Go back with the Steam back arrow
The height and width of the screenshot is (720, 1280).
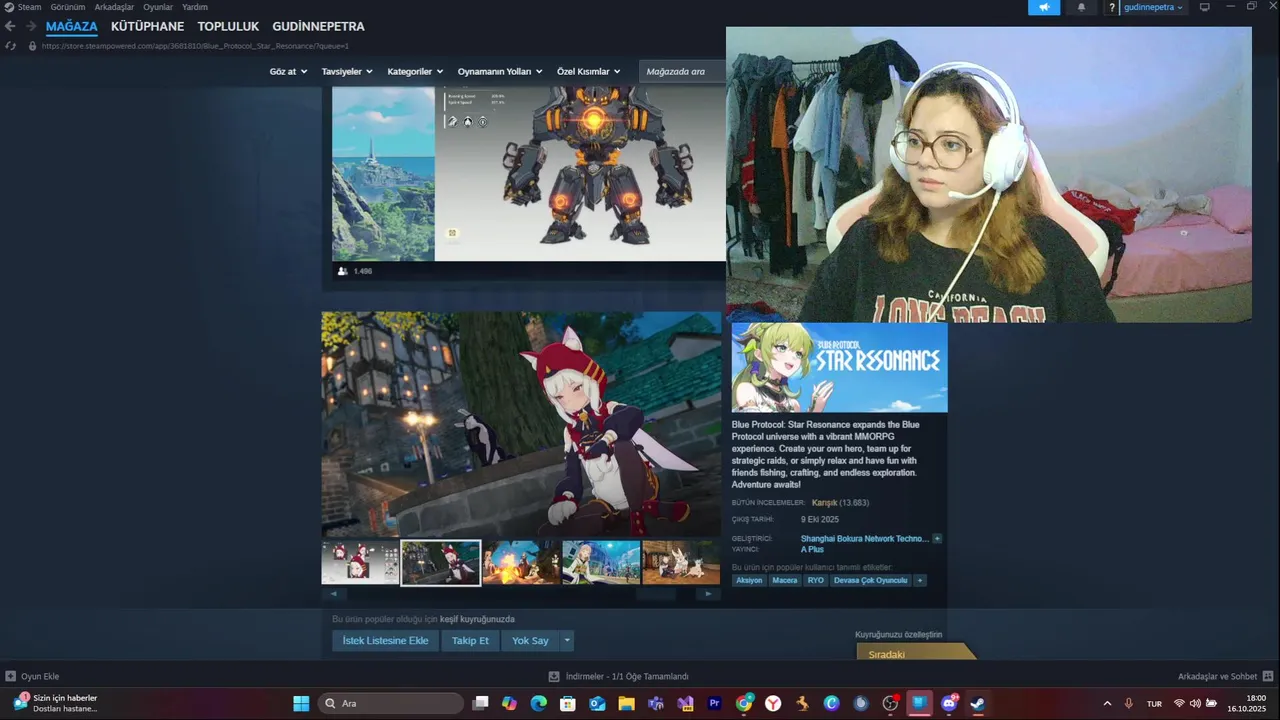point(10,26)
